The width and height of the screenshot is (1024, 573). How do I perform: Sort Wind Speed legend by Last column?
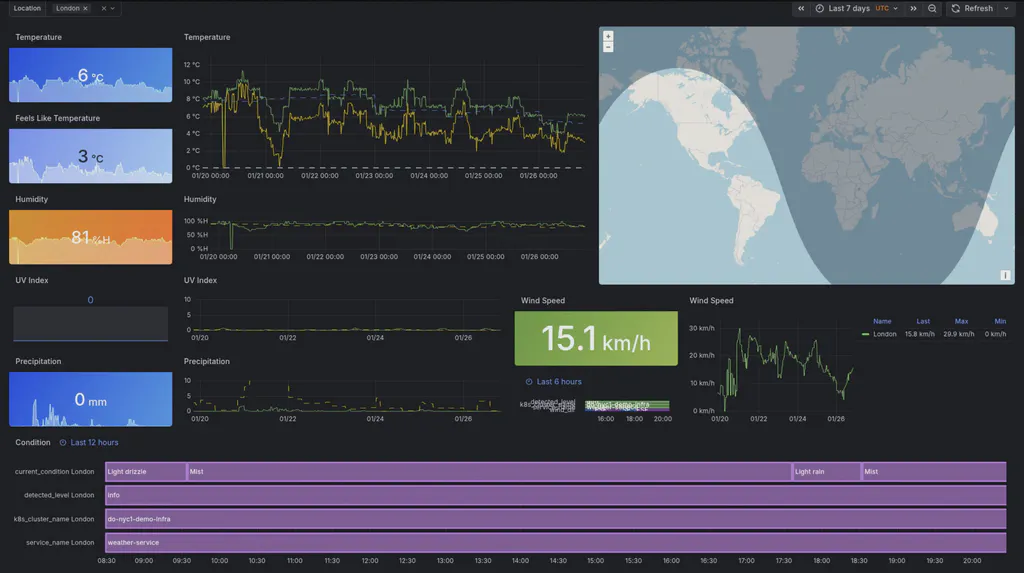(923, 321)
